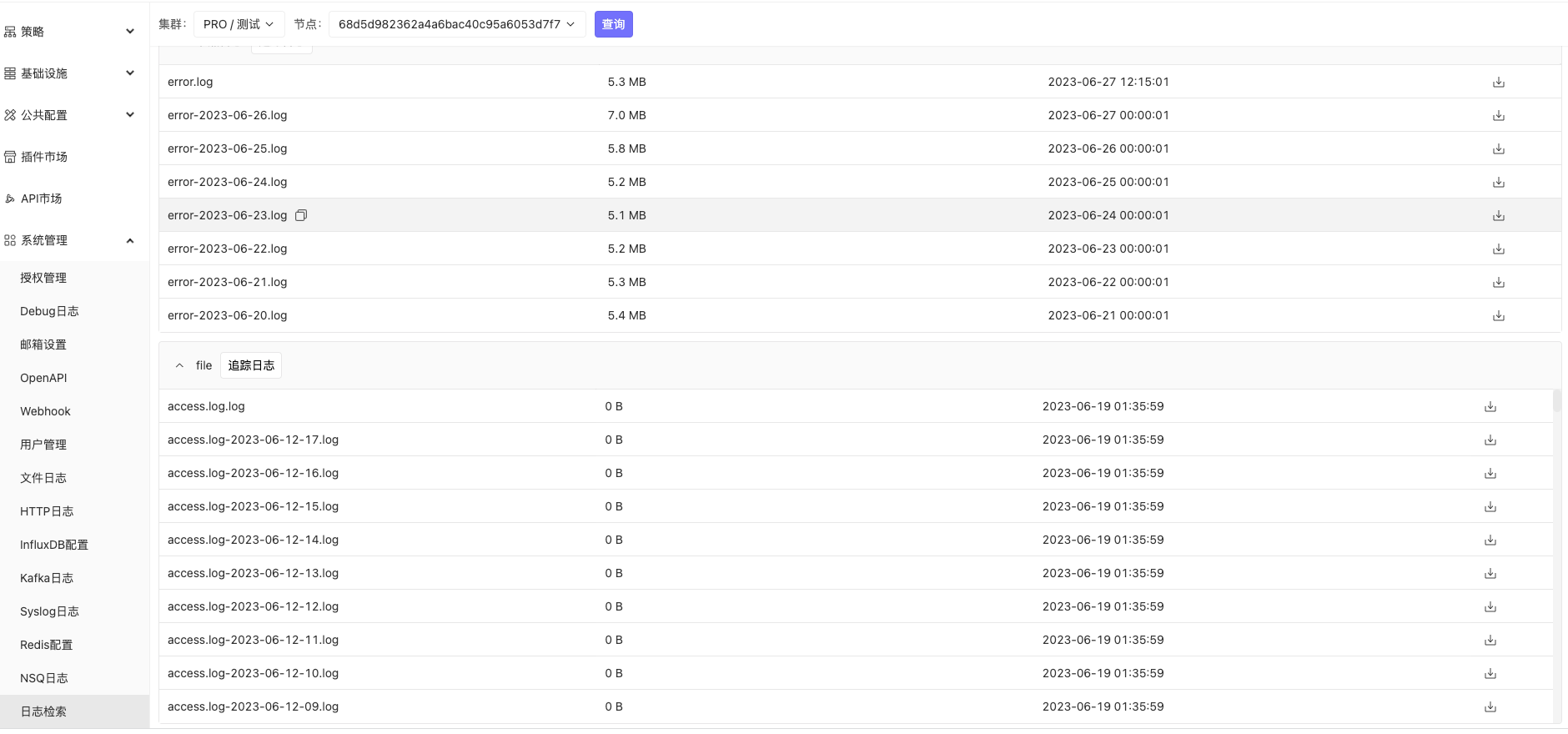Download error-2023-06-20.log
The image size is (1568, 734).
click(1498, 315)
